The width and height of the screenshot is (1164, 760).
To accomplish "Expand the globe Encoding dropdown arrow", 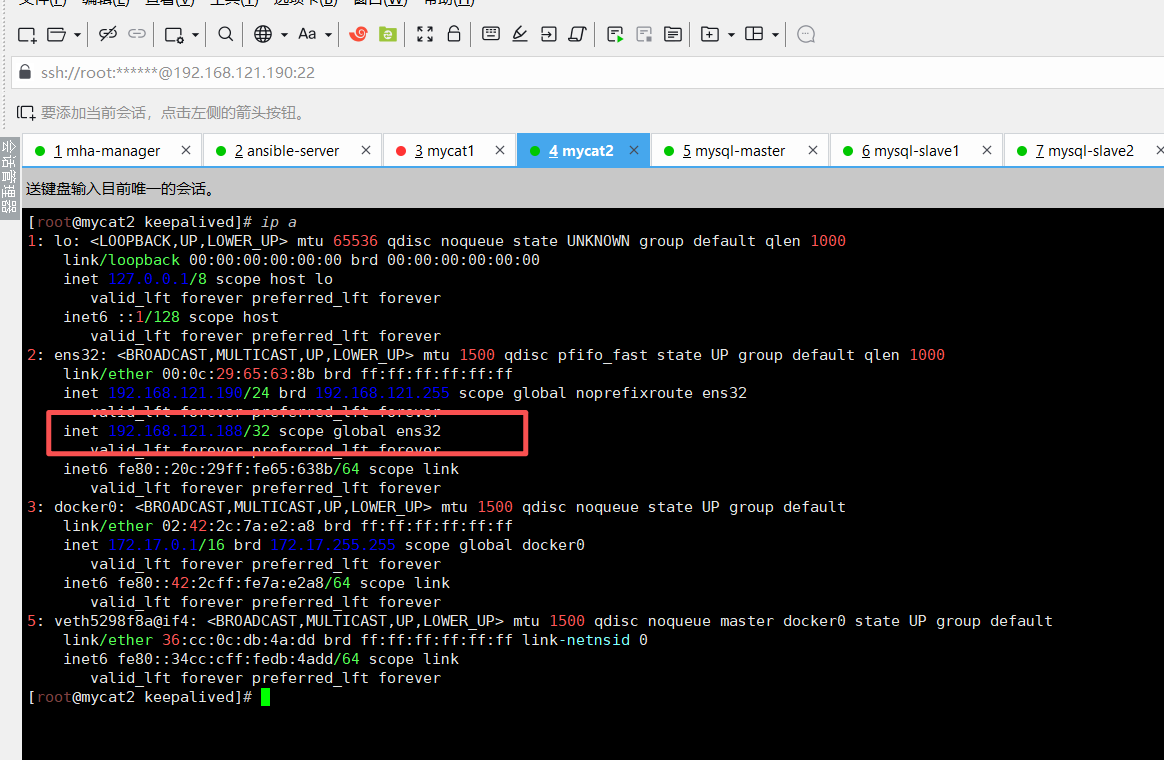I will [284, 35].
